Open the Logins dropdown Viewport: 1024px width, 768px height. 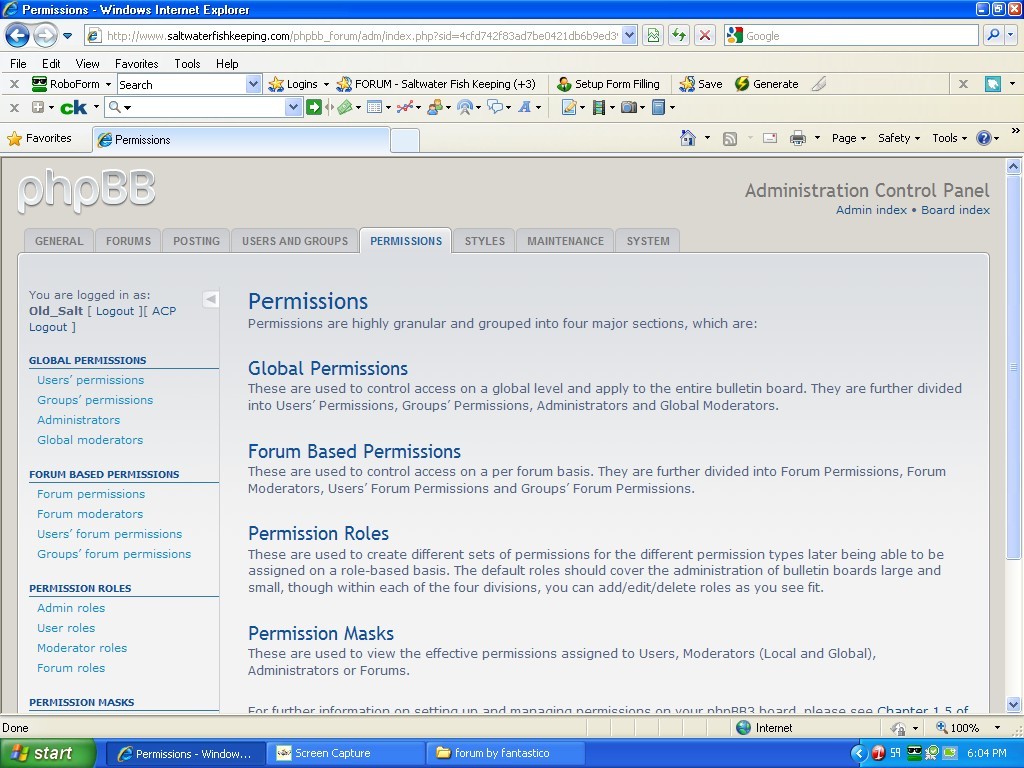(297, 84)
